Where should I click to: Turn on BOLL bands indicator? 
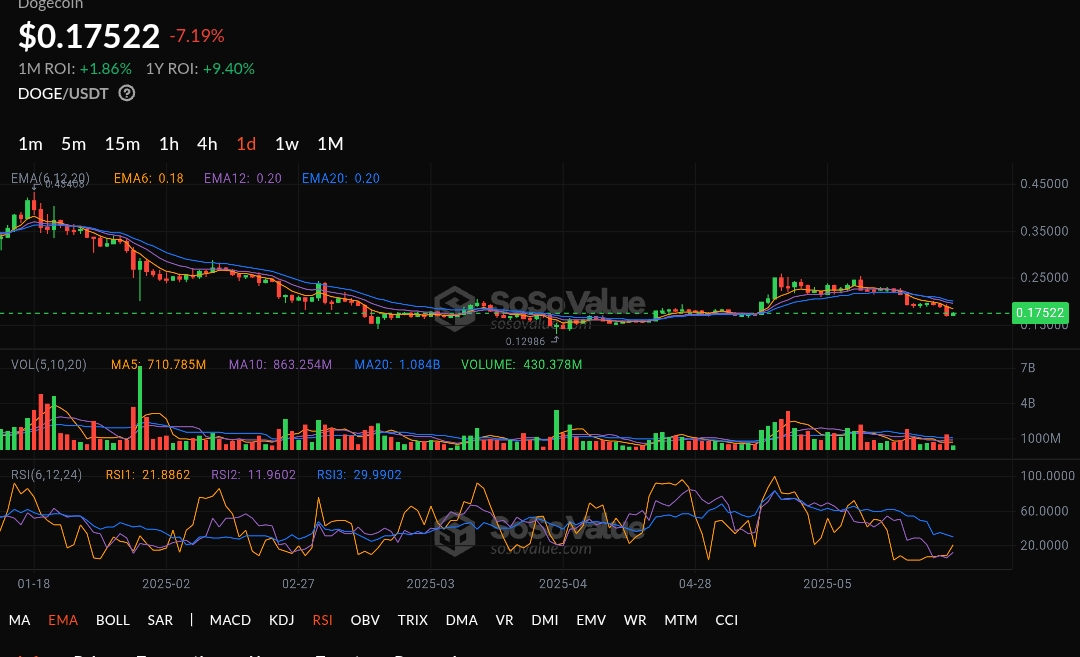[113, 620]
